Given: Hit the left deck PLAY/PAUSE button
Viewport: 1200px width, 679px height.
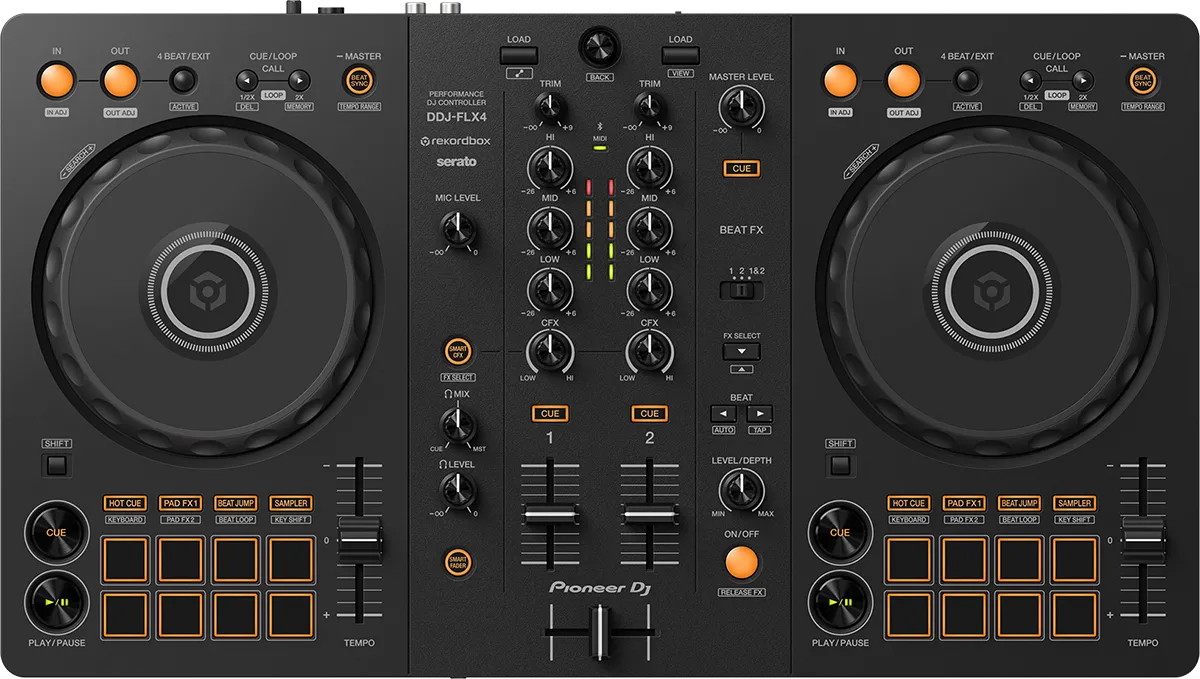Looking at the screenshot, I should click(56, 602).
